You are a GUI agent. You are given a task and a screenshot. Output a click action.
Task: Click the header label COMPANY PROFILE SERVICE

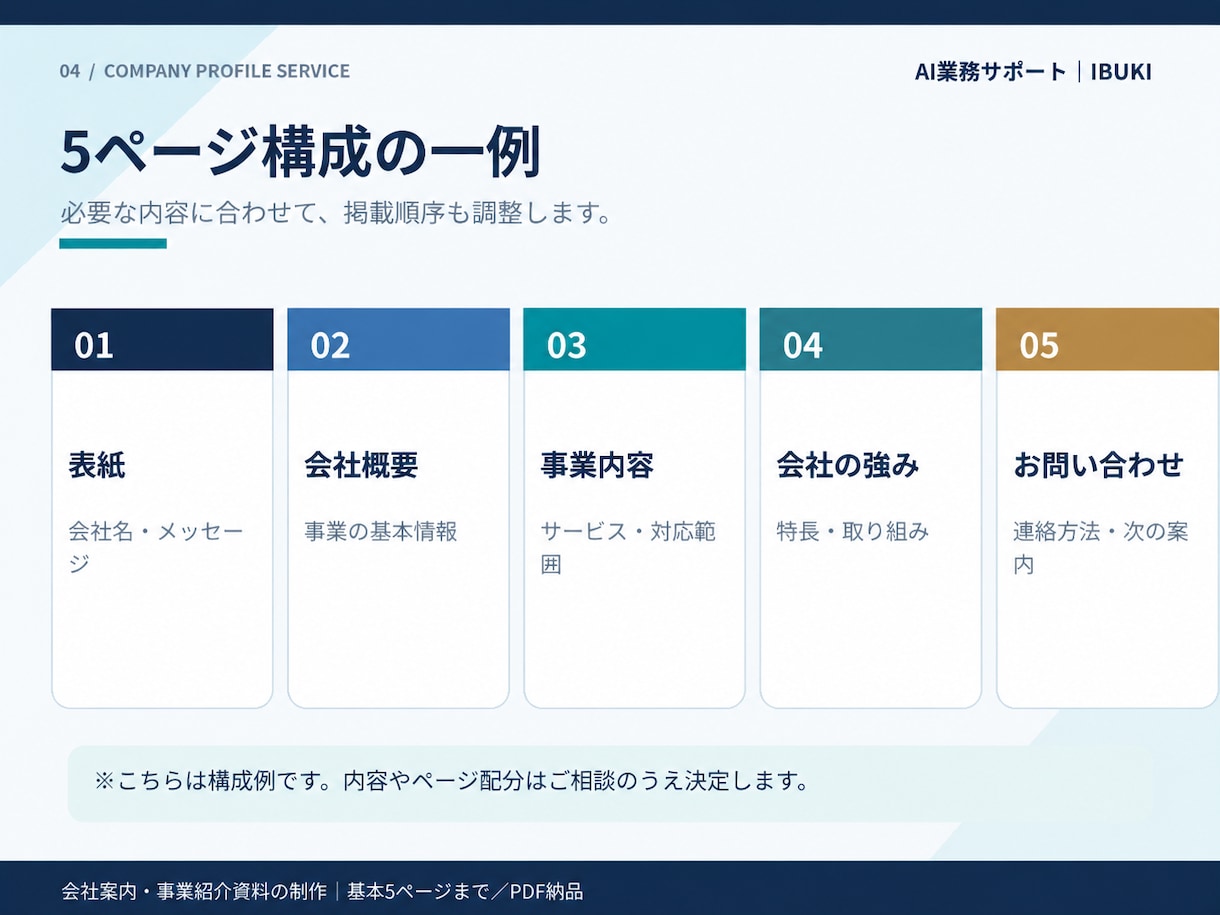pyautogui.click(x=227, y=71)
